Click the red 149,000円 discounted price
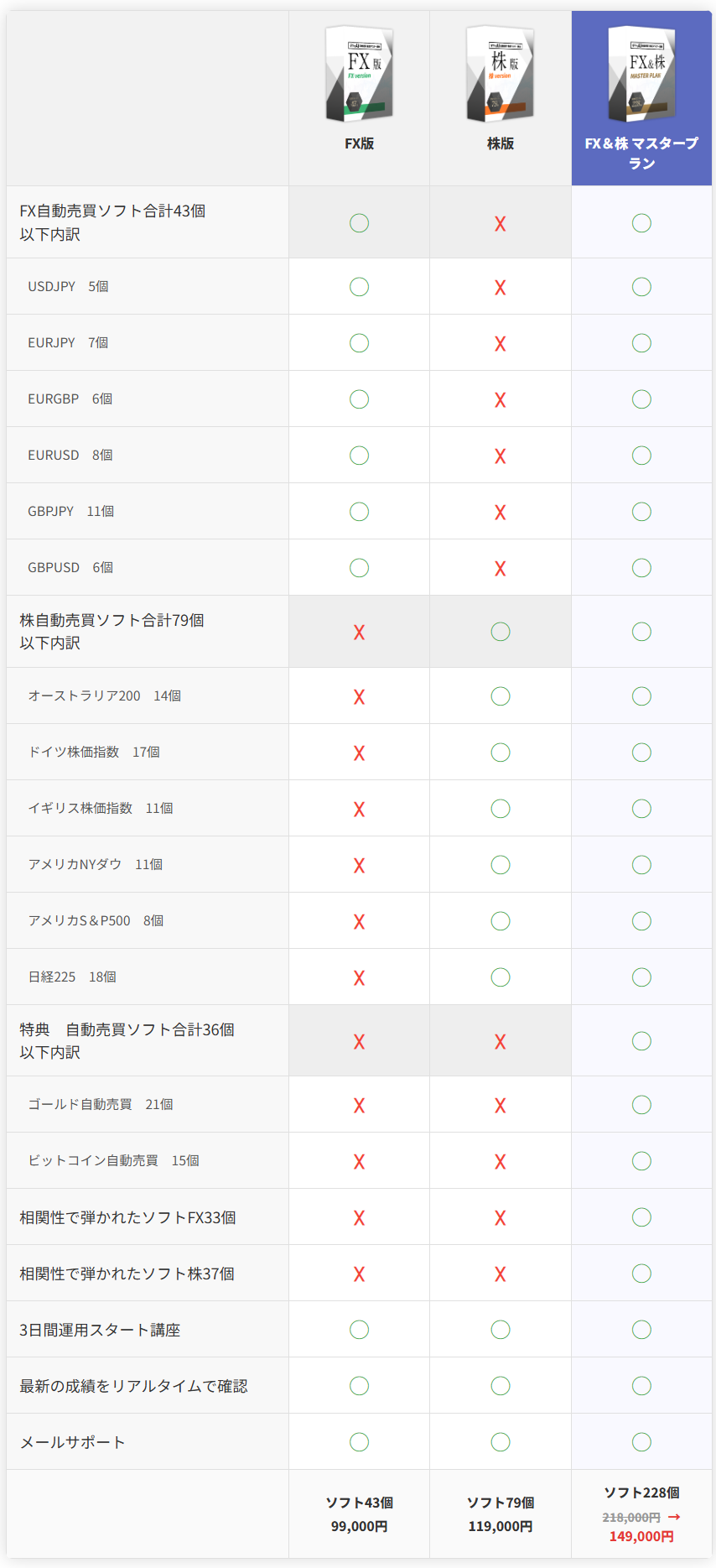This screenshot has height=1568, width=716. pyautogui.click(x=641, y=1536)
